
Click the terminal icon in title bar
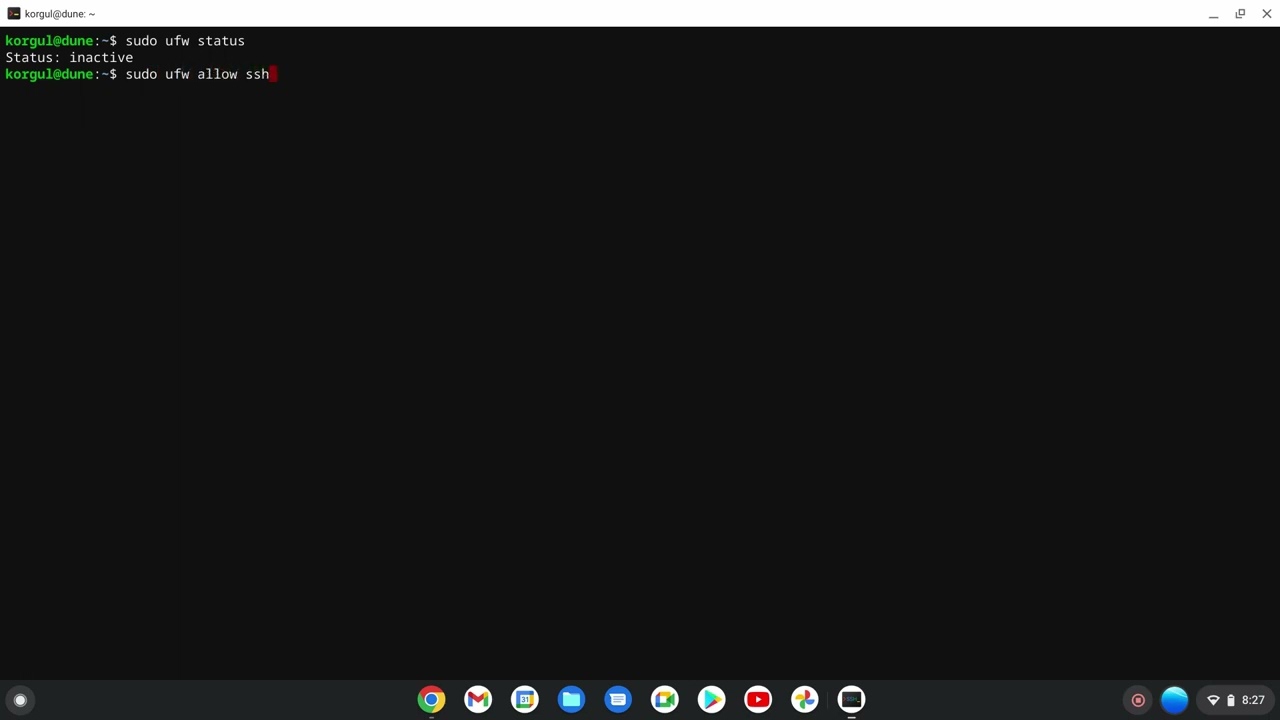pyautogui.click(x=14, y=14)
